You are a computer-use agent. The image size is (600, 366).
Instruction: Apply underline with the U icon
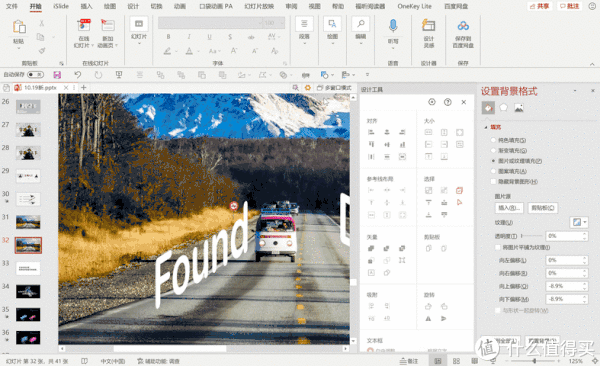[x=209, y=37]
